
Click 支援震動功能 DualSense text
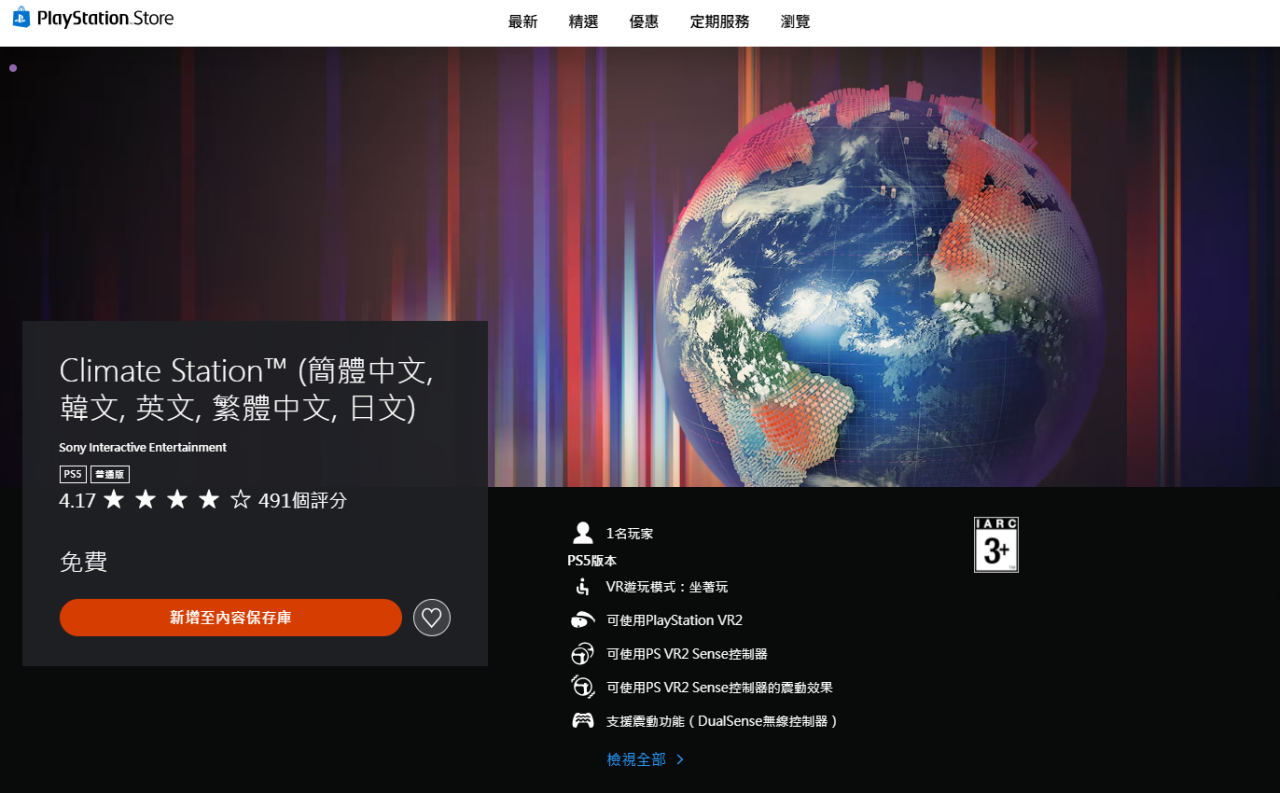pos(722,721)
